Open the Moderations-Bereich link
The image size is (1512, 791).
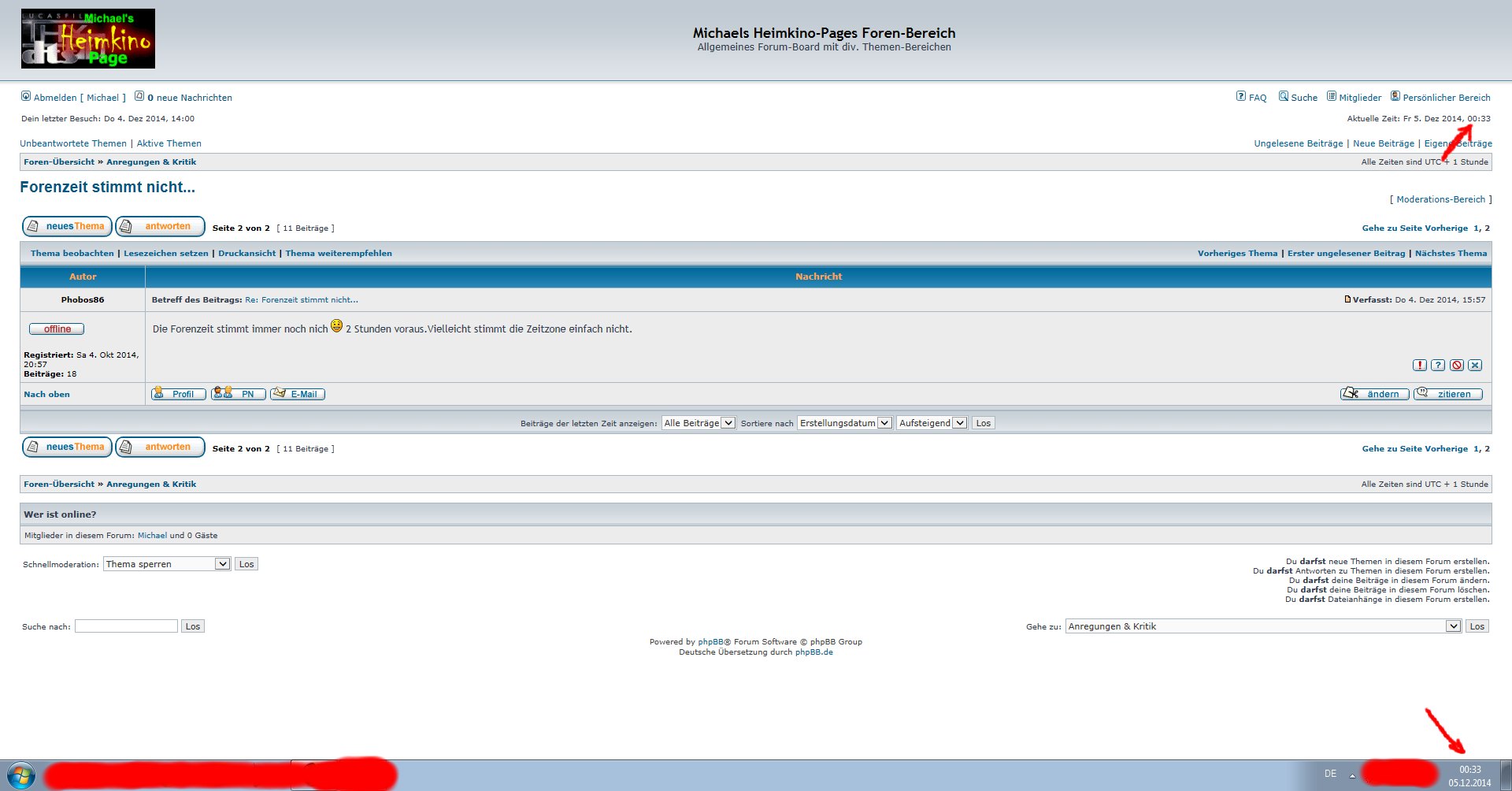pyautogui.click(x=1440, y=199)
